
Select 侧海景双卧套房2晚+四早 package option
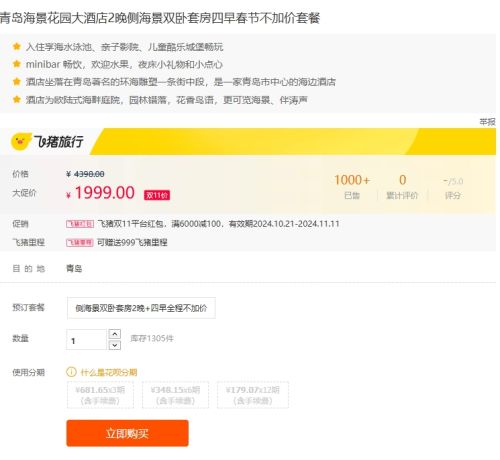click(x=141, y=308)
